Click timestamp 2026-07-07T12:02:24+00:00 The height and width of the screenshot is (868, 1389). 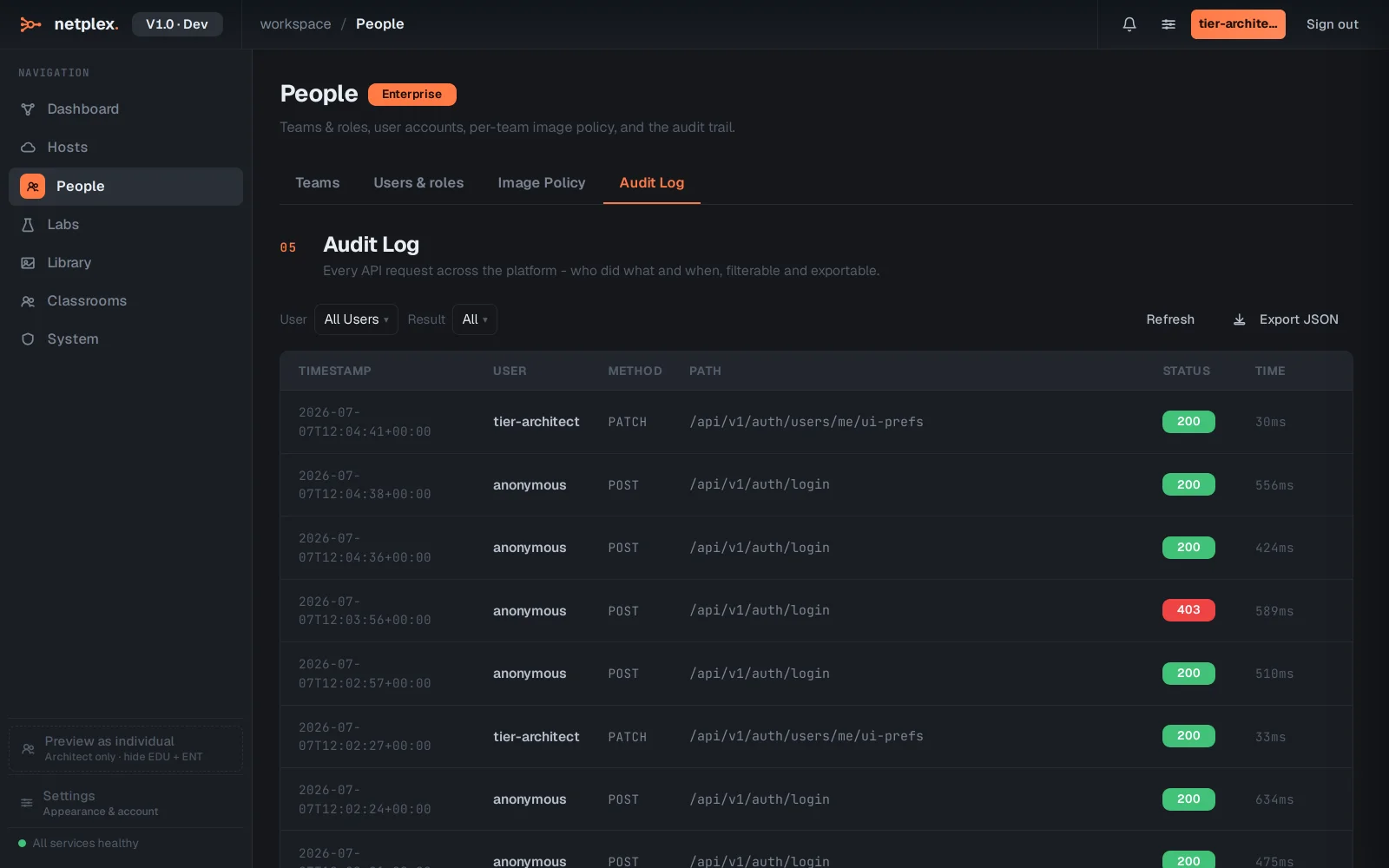pyautogui.click(x=365, y=799)
